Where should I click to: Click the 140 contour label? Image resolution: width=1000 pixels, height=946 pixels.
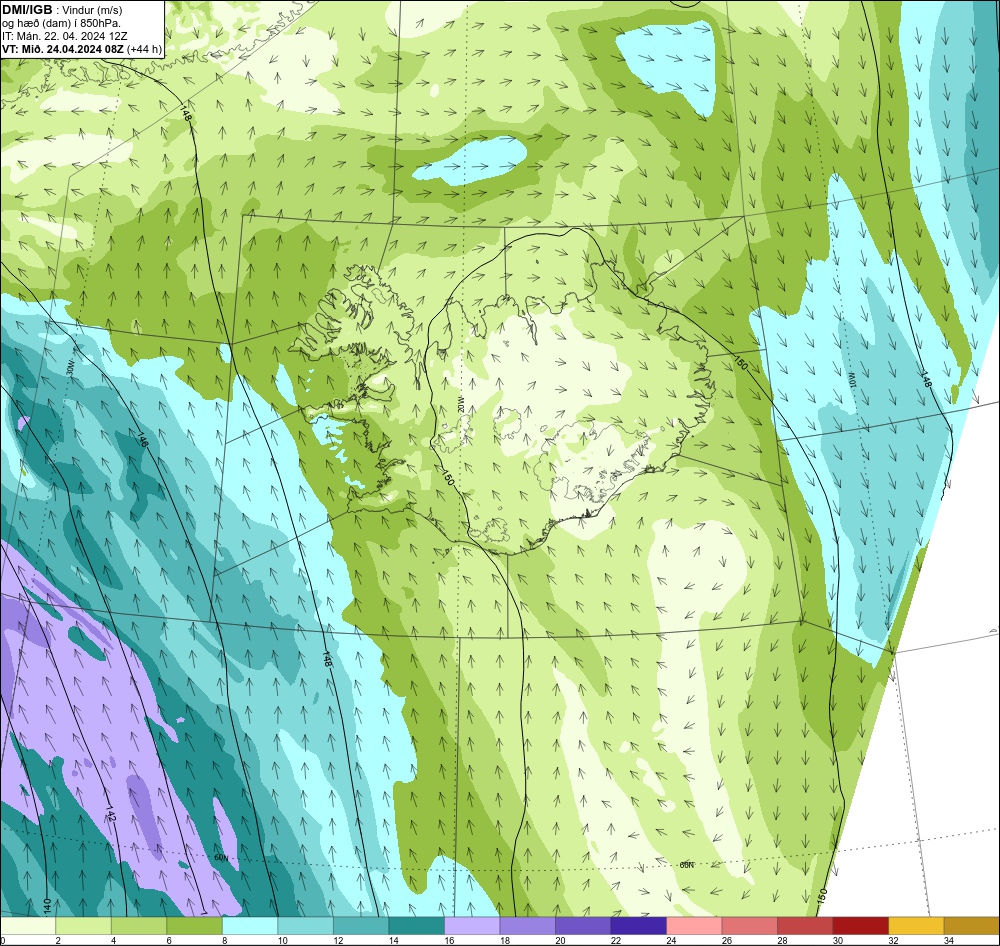[47, 905]
